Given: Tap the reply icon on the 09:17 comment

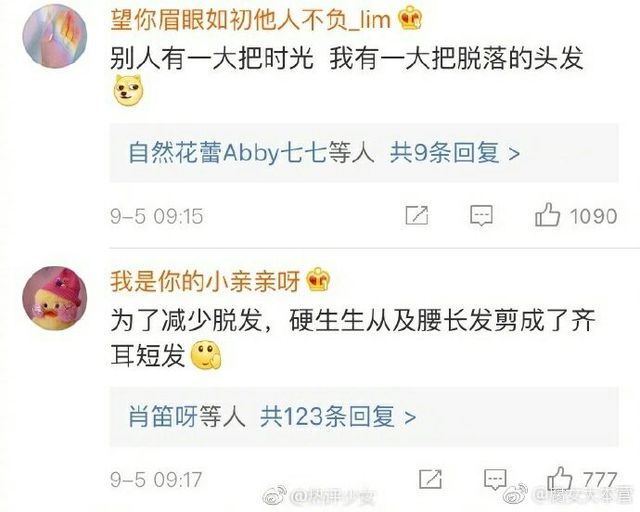Looking at the screenshot, I should [495, 479].
